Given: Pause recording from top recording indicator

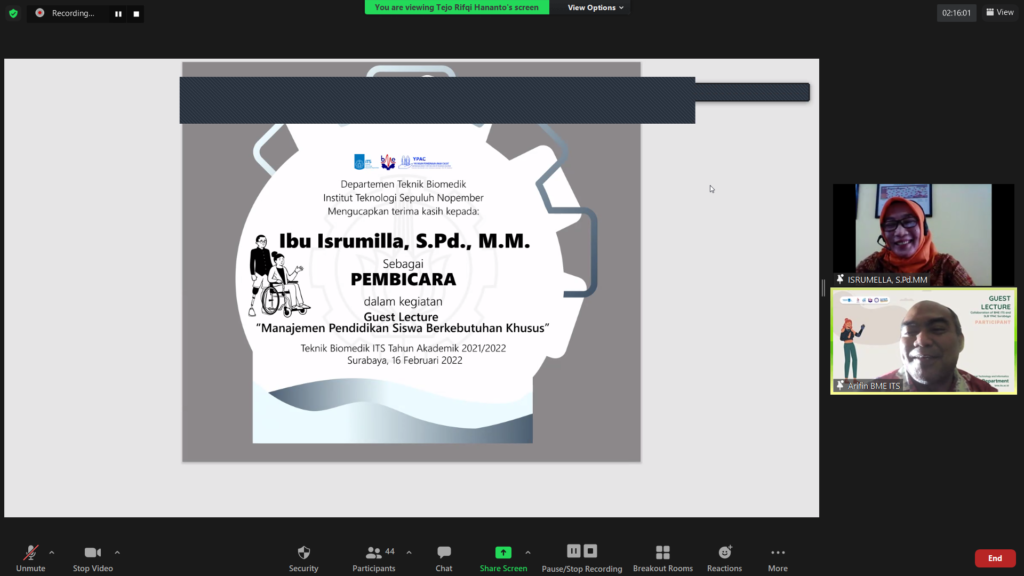Looking at the screenshot, I should (118, 14).
